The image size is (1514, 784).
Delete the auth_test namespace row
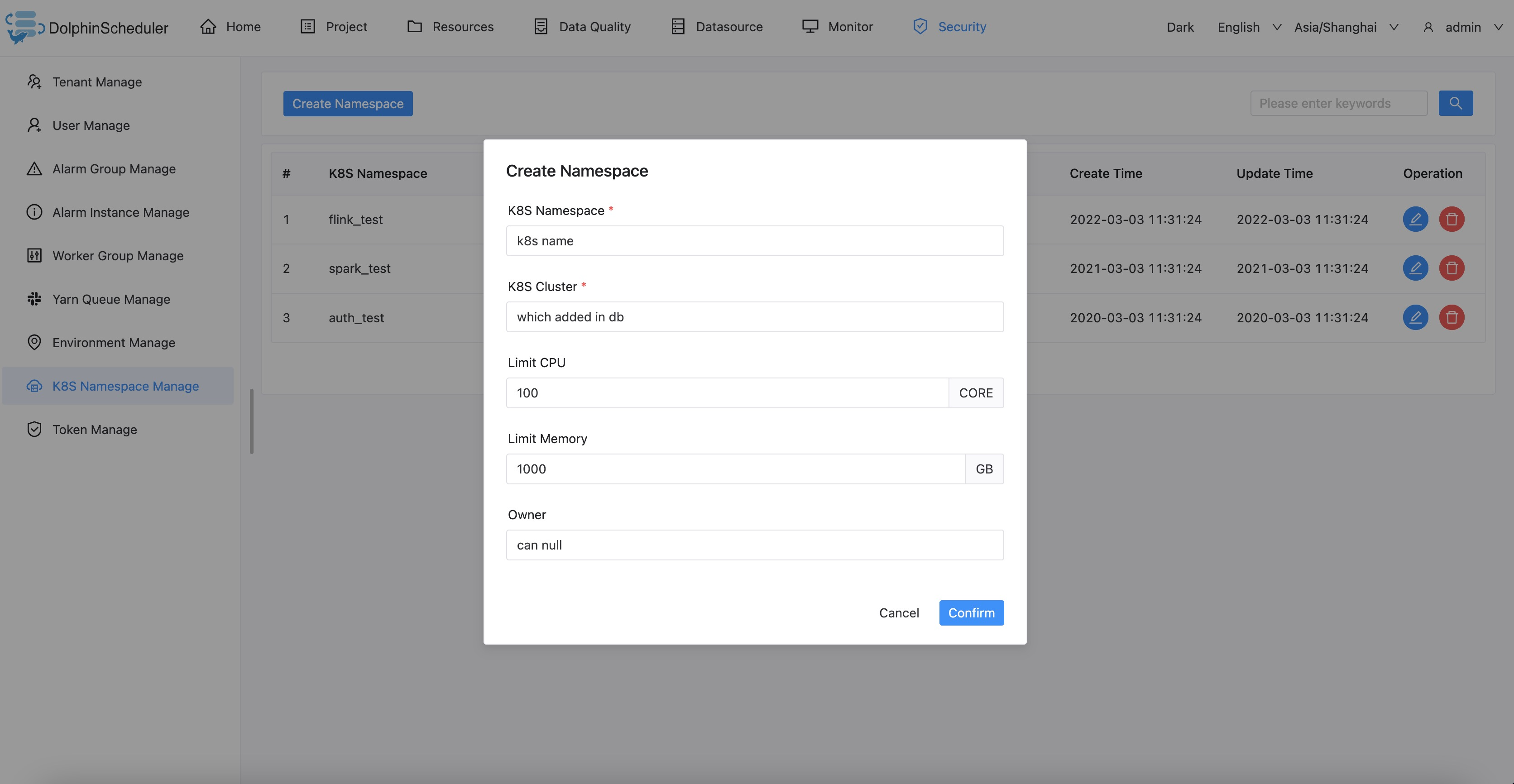pos(1452,317)
